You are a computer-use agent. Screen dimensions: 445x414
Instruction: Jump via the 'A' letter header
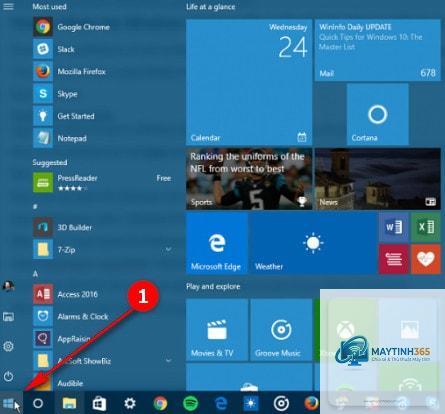tap(35, 274)
